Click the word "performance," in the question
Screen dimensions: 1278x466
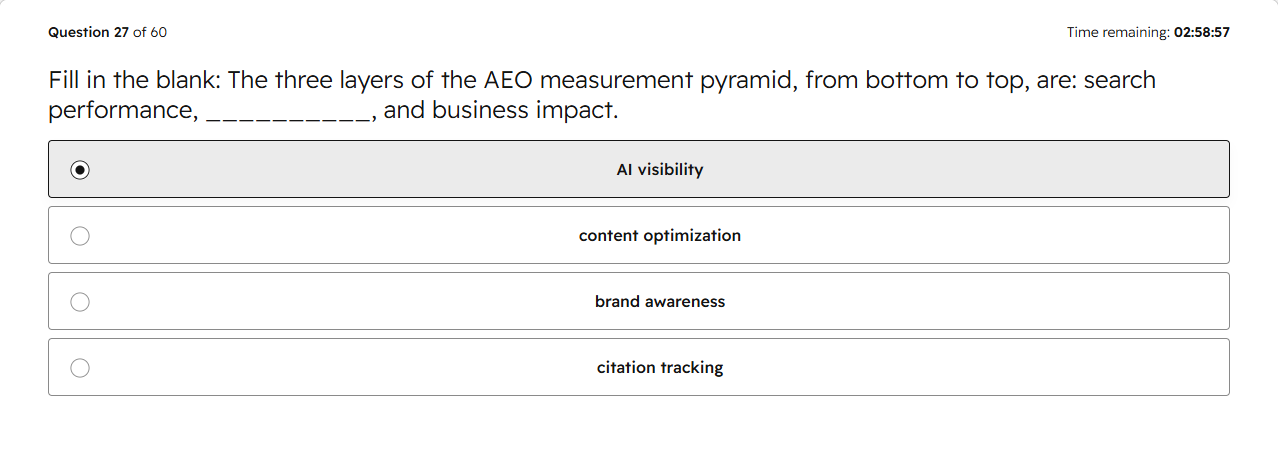tap(123, 110)
